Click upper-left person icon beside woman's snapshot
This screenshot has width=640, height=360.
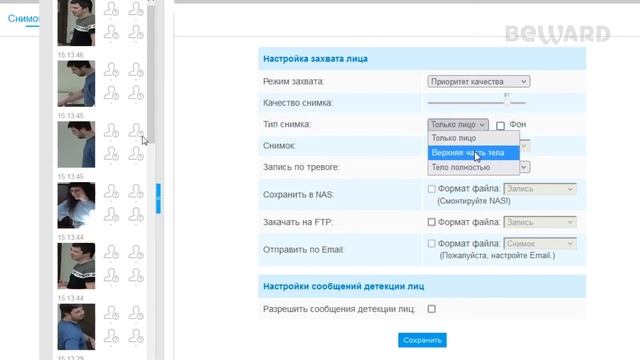111,192
